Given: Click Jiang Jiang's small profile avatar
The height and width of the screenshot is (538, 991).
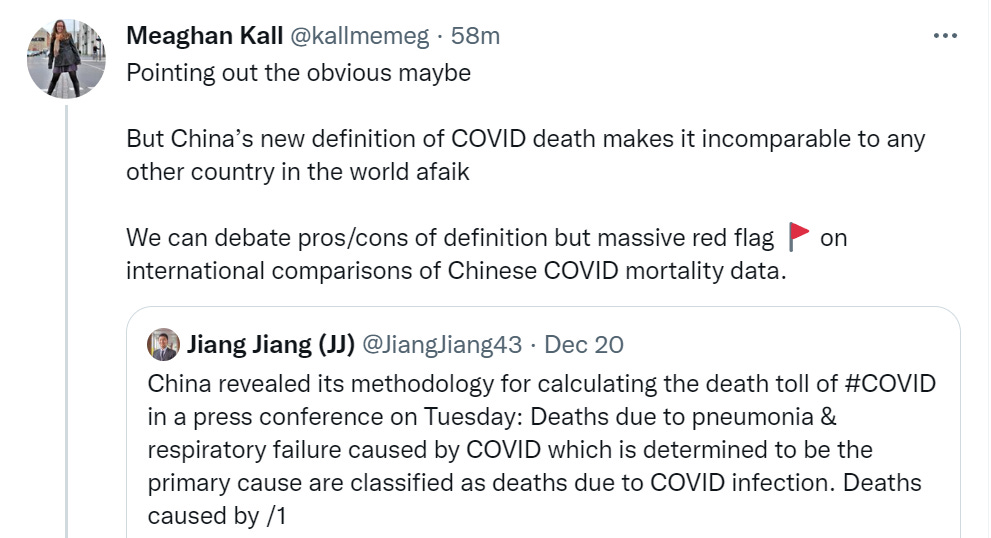Looking at the screenshot, I should [x=163, y=345].
